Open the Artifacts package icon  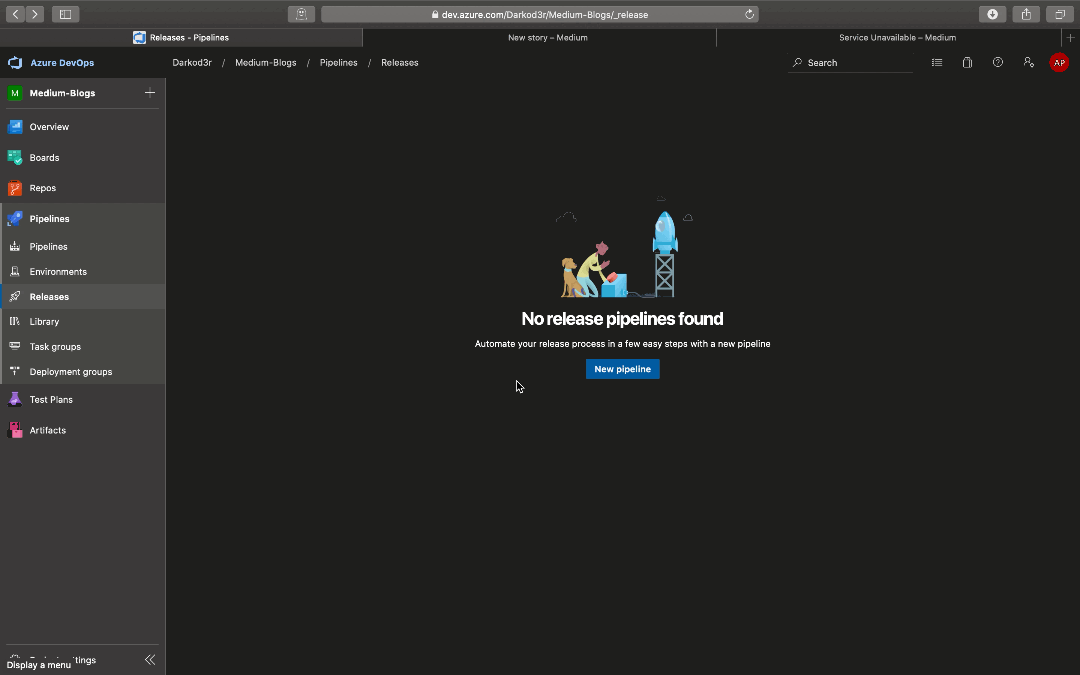click(14, 430)
